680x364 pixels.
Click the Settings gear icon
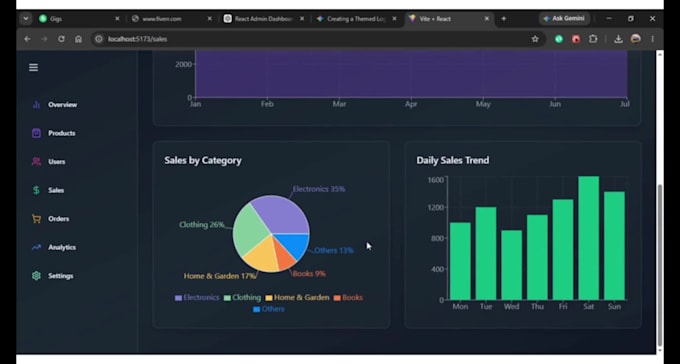(36, 276)
